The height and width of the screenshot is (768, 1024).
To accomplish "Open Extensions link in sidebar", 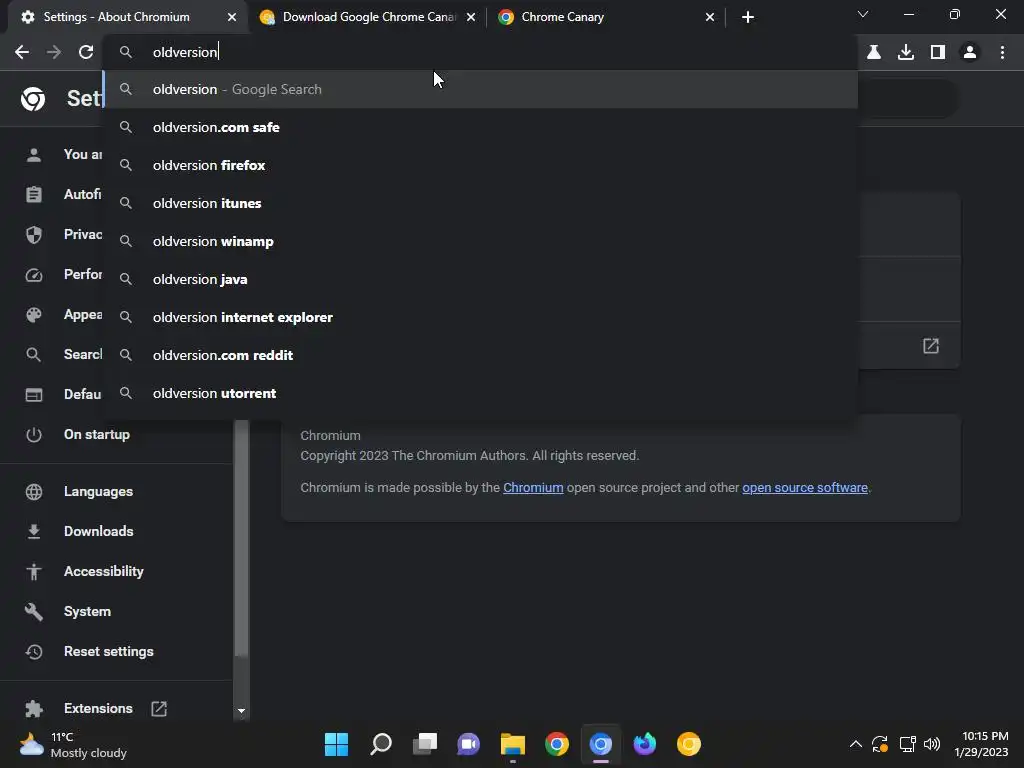I will coord(98,708).
